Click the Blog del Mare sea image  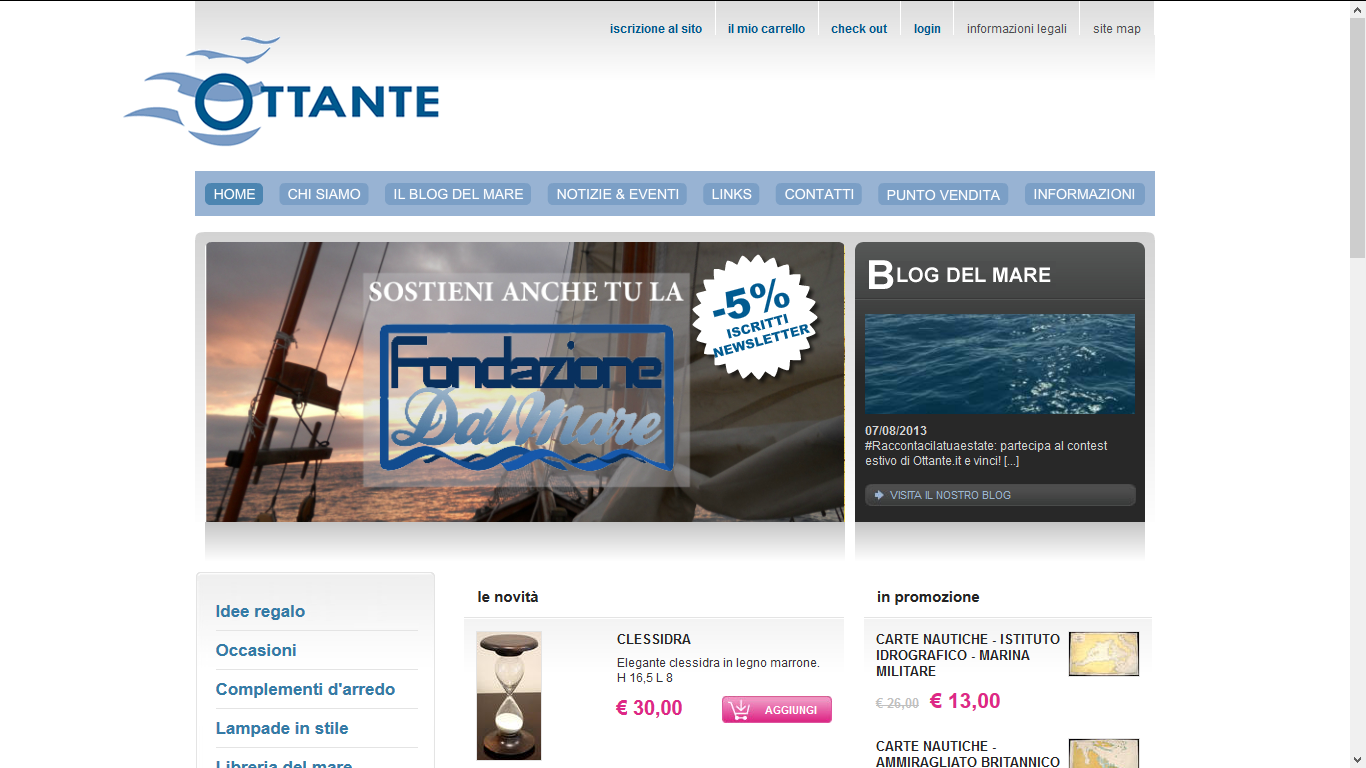pyautogui.click(x=1000, y=364)
